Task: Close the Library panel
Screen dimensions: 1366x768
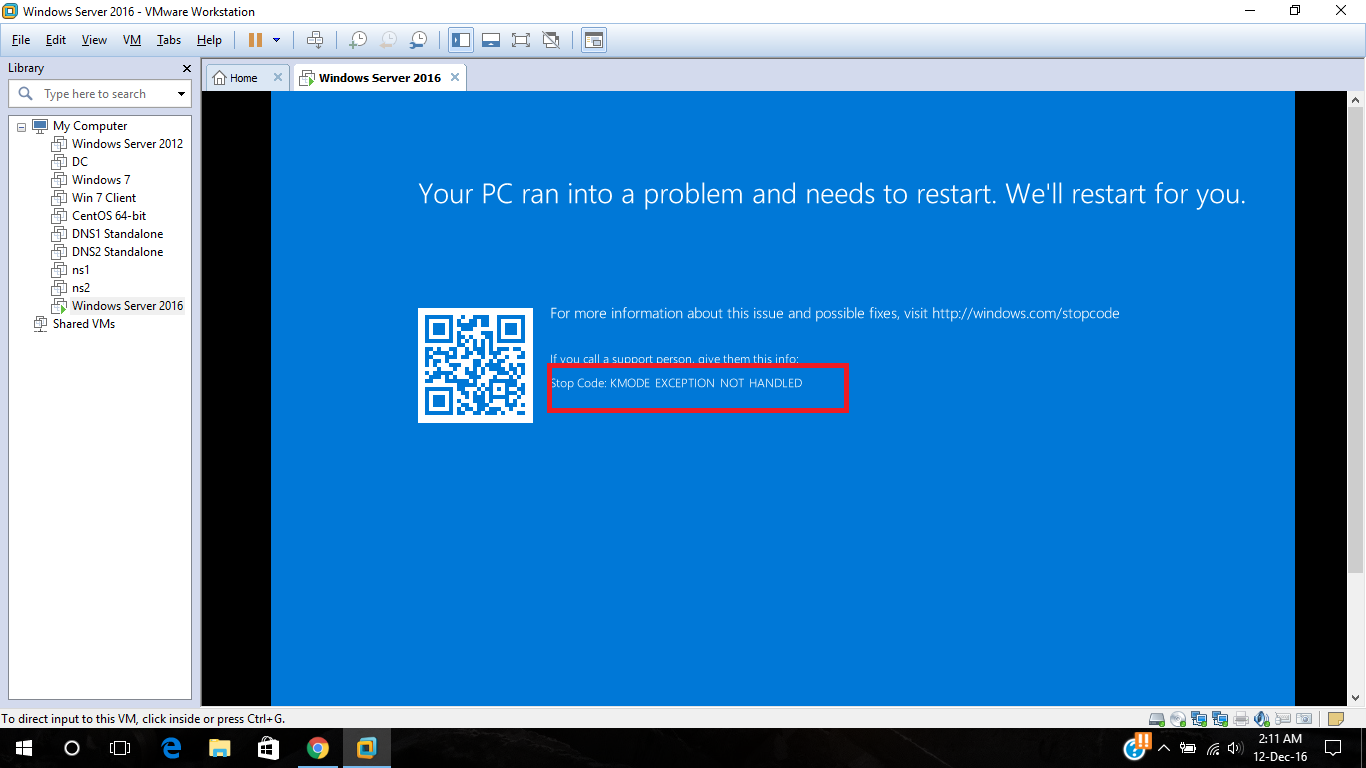Action: 186,68
